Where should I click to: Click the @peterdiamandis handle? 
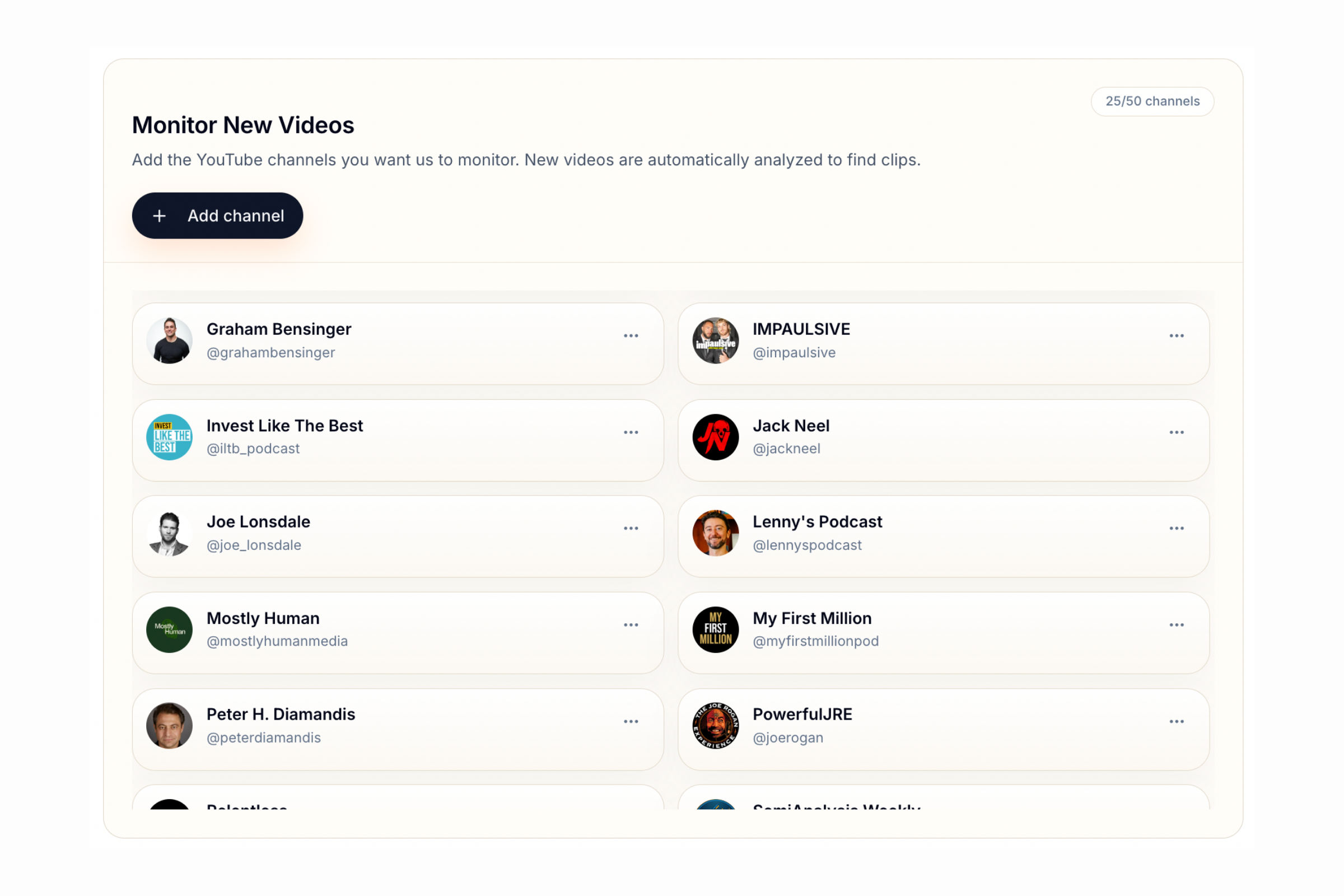(263, 738)
